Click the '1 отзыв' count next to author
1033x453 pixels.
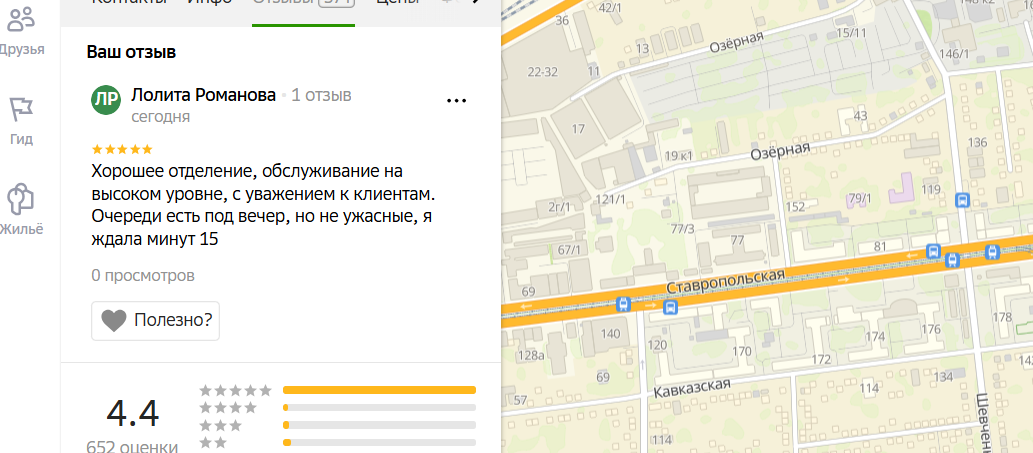coord(321,95)
